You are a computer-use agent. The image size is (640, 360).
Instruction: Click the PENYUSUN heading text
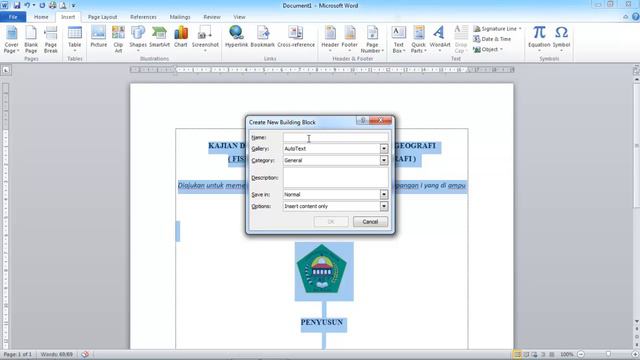[322, 322]
